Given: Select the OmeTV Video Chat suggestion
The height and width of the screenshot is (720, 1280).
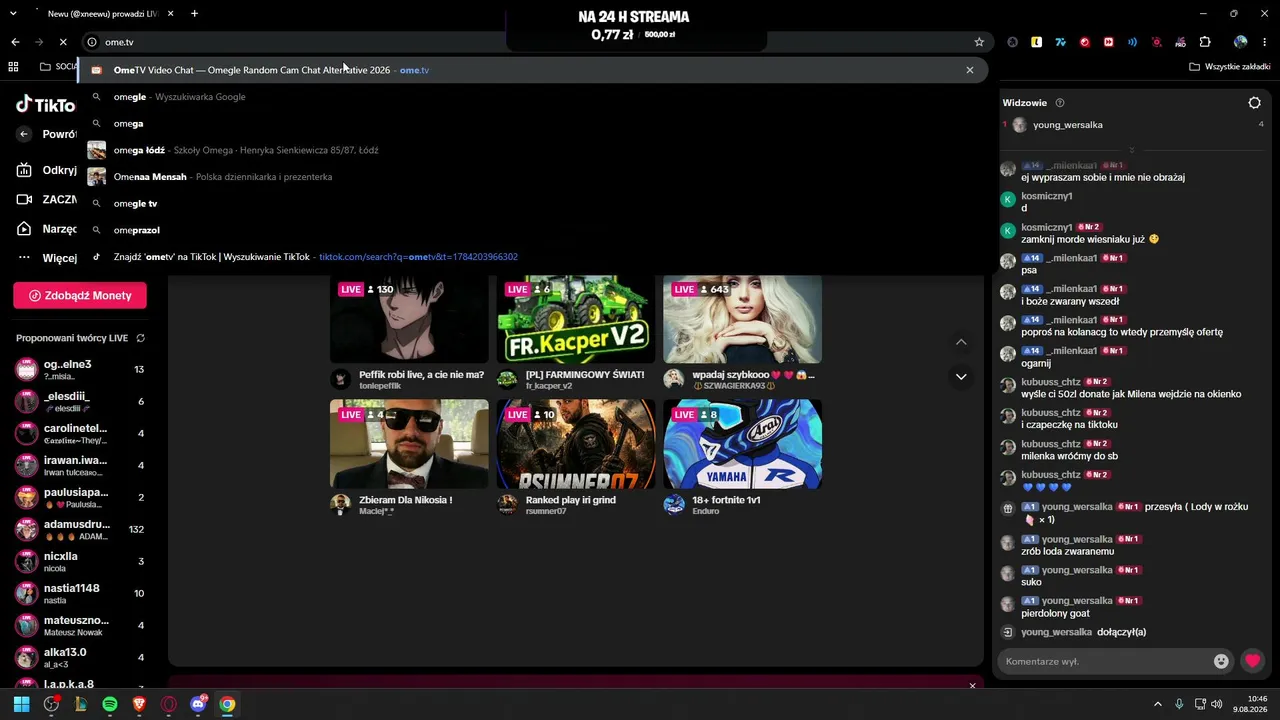Looking at the screenshot, I should tap(533, 70).
